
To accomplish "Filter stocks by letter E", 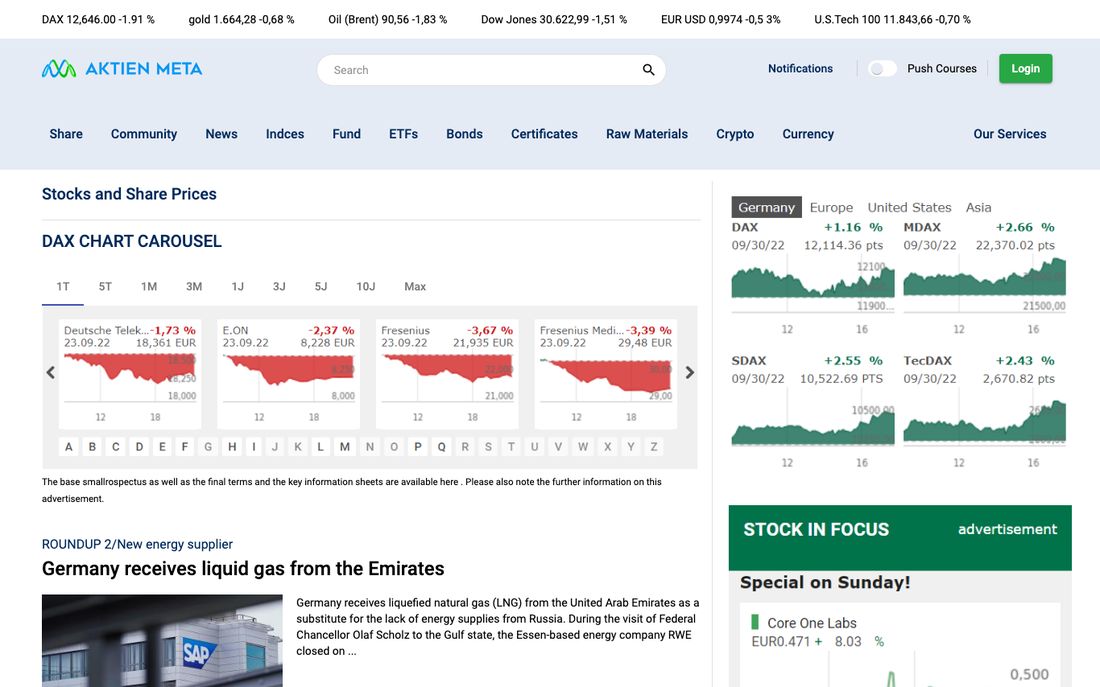I will pyautogui.click(x=162, y=447).
